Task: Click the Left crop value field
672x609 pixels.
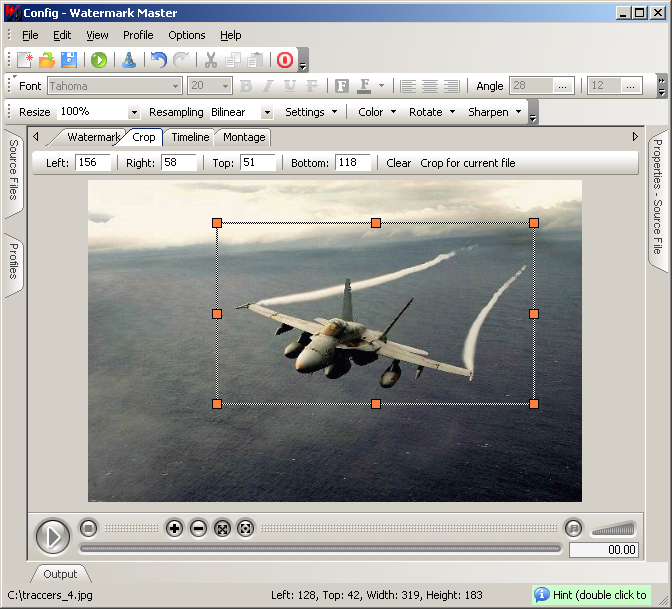Action: [x=93, y=163]
